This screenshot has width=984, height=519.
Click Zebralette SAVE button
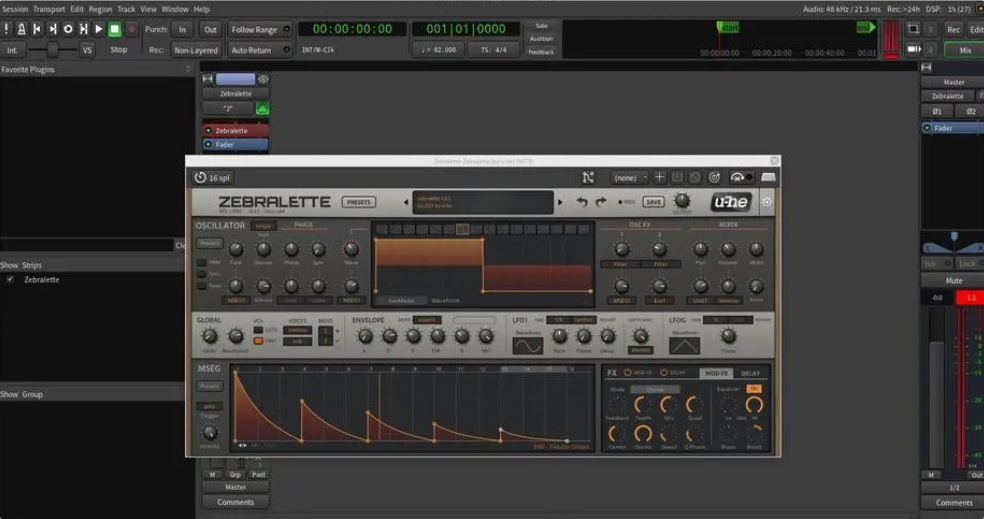point(653,202)
